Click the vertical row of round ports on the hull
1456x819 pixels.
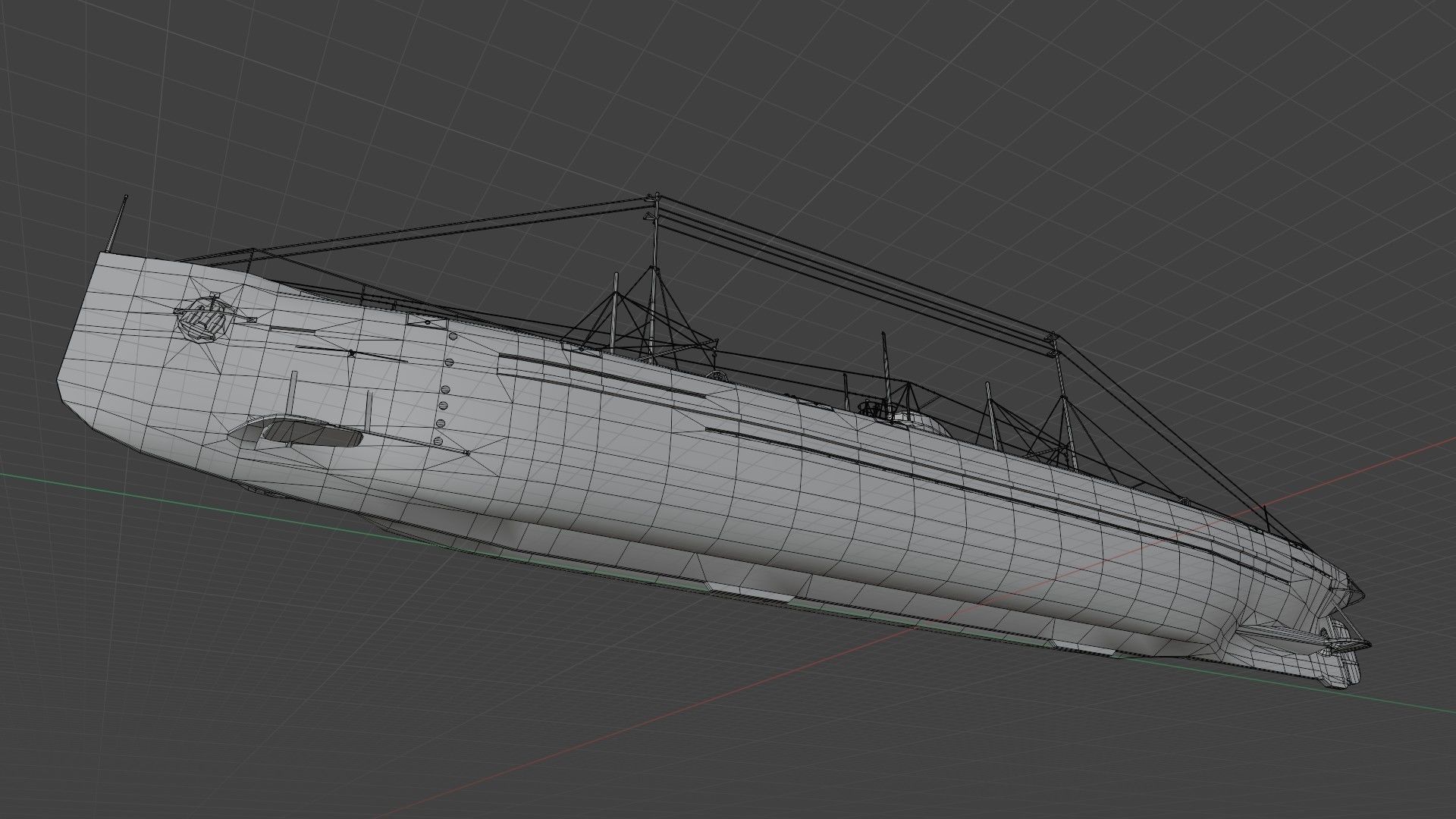click(x=445, y=388)
